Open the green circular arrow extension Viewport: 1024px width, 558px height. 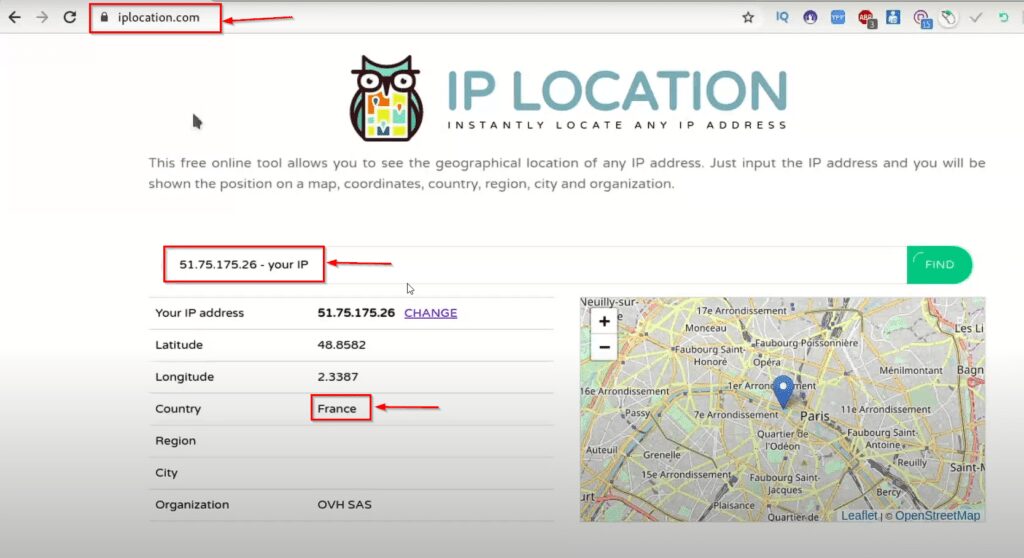tap(1004, 18)
